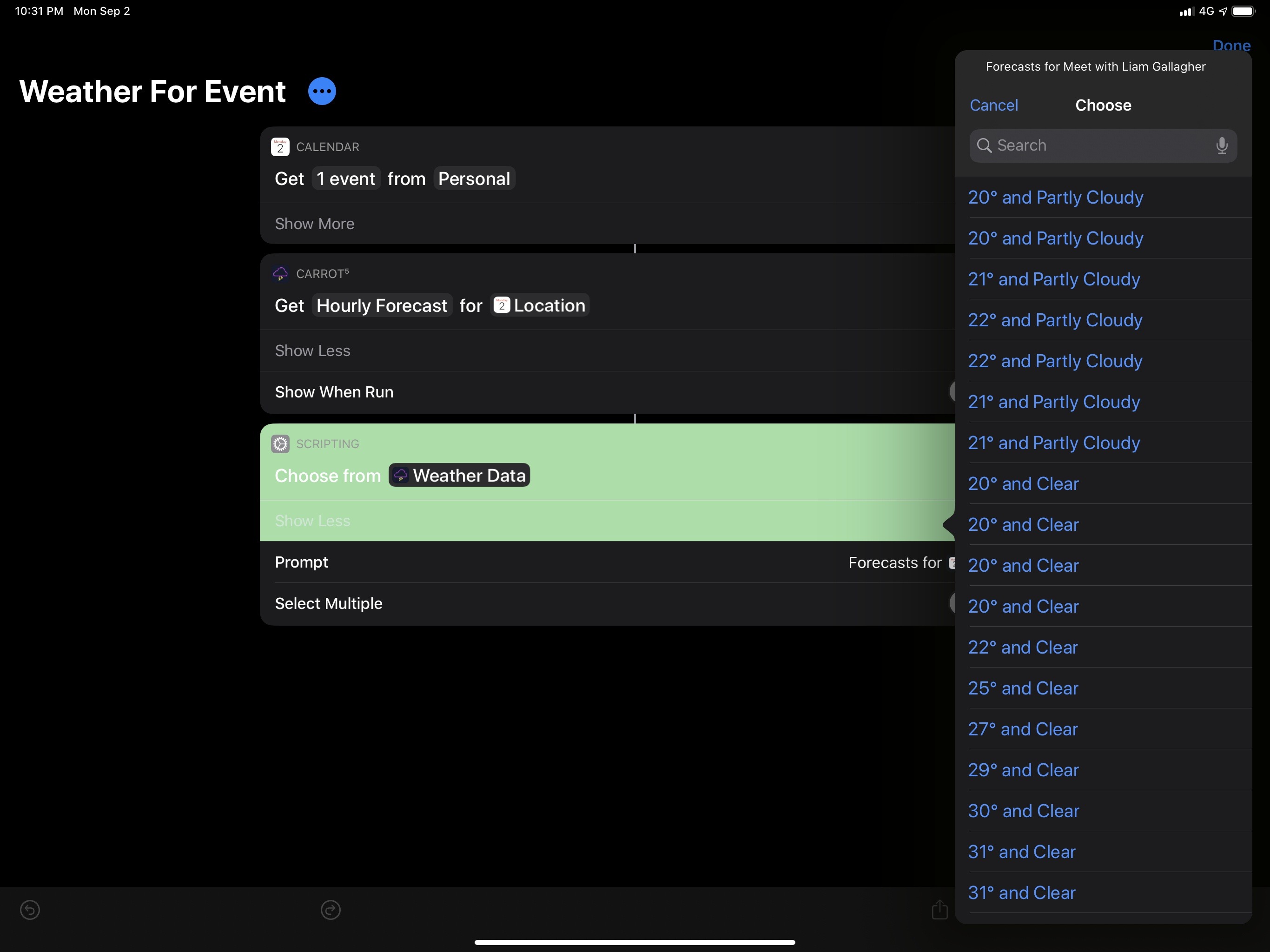Viewport: 1270px width, 952px height.
Task: Open the Personal calendar picker
Action: 474,178
